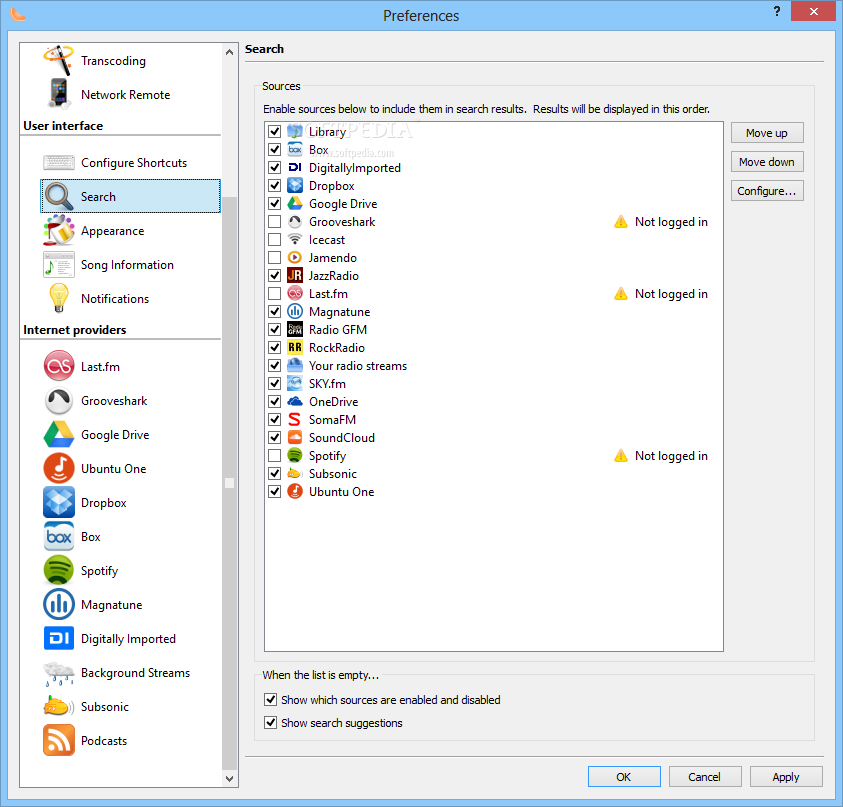The image size is (843, 807).
Task: Open the Dropbox provider sidebar icon
Action: (x=59, y=502)
